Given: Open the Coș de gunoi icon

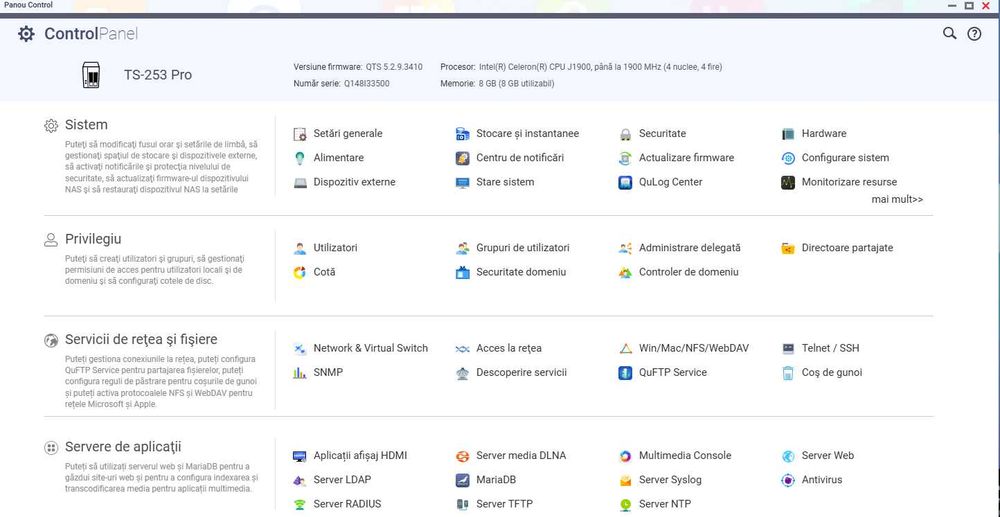Looking at the screenshot, I should (788, 373).
